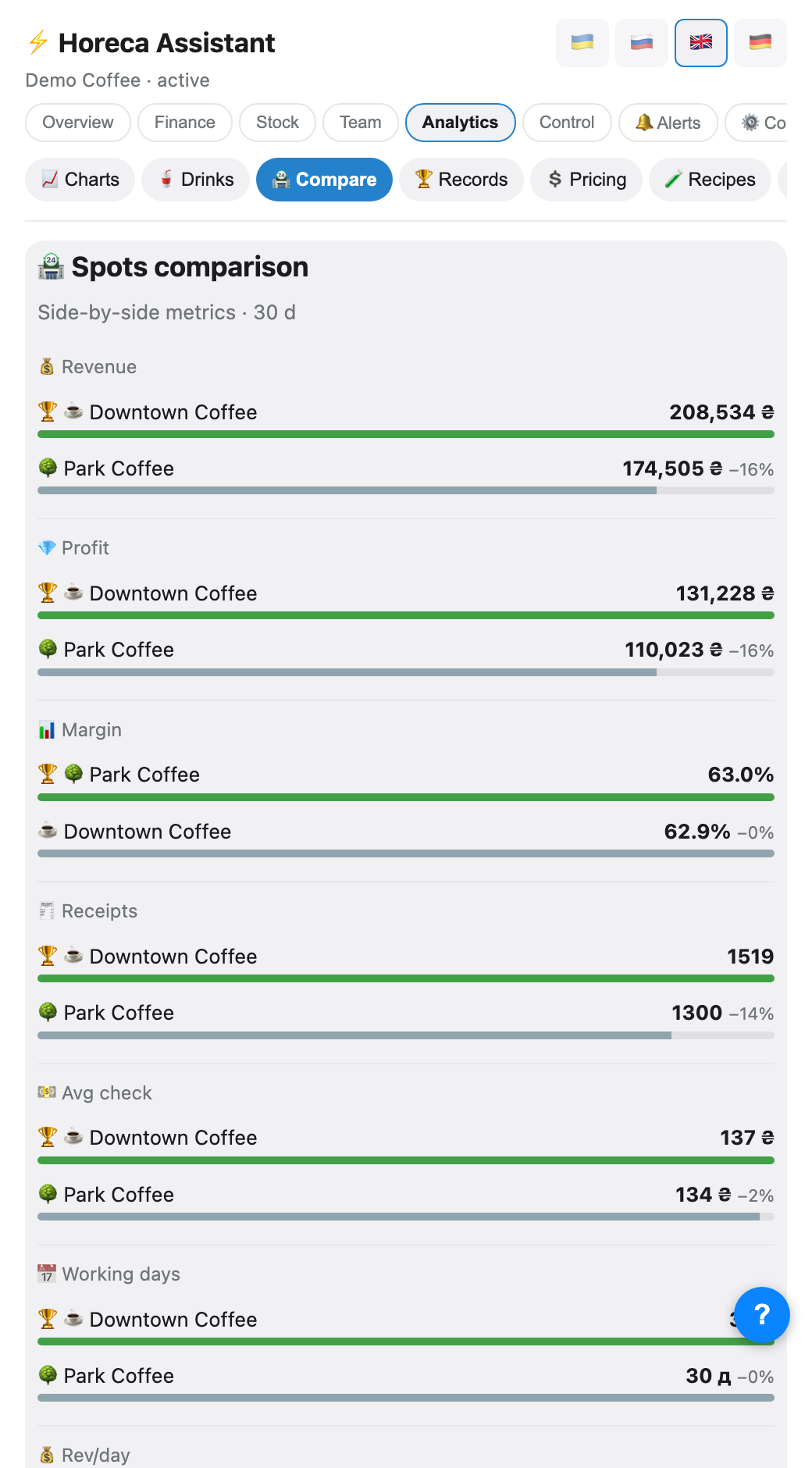Open the Recipes sub-tab
The height and width of the screenshot is (1468, 812).
(x=710, y=180)
